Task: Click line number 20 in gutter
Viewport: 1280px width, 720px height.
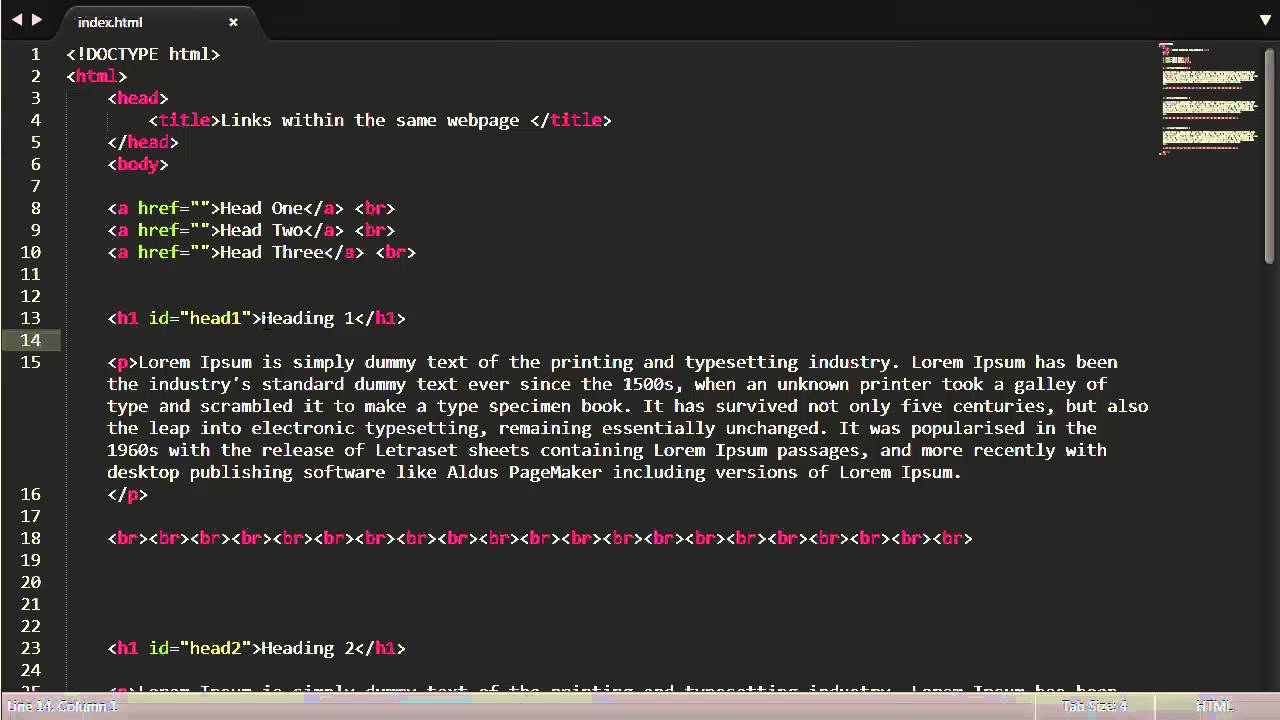Action: pos(31,582)
